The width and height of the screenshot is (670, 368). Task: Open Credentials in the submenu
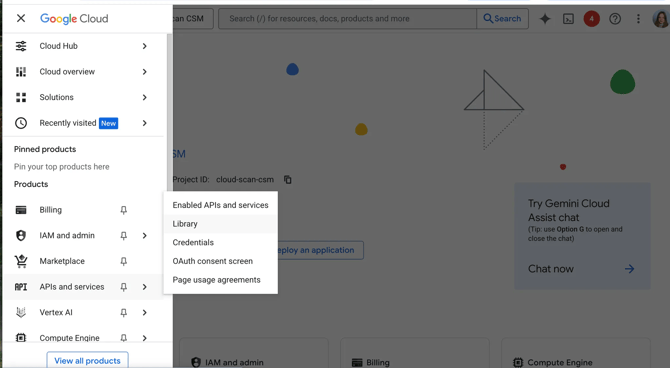click(x=220, y=242)
